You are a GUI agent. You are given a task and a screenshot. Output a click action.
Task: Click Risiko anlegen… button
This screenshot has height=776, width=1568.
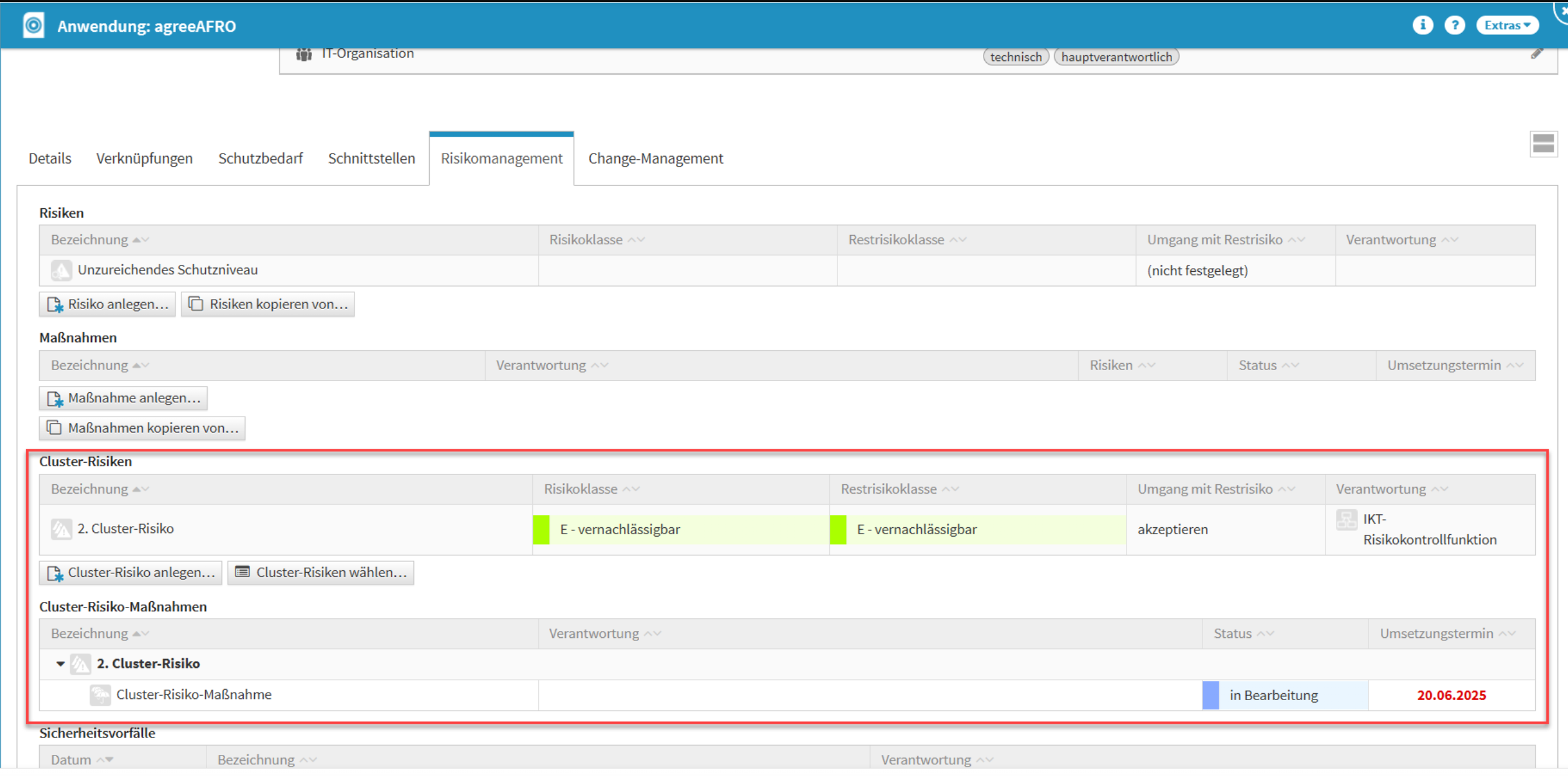coord(108,304)
